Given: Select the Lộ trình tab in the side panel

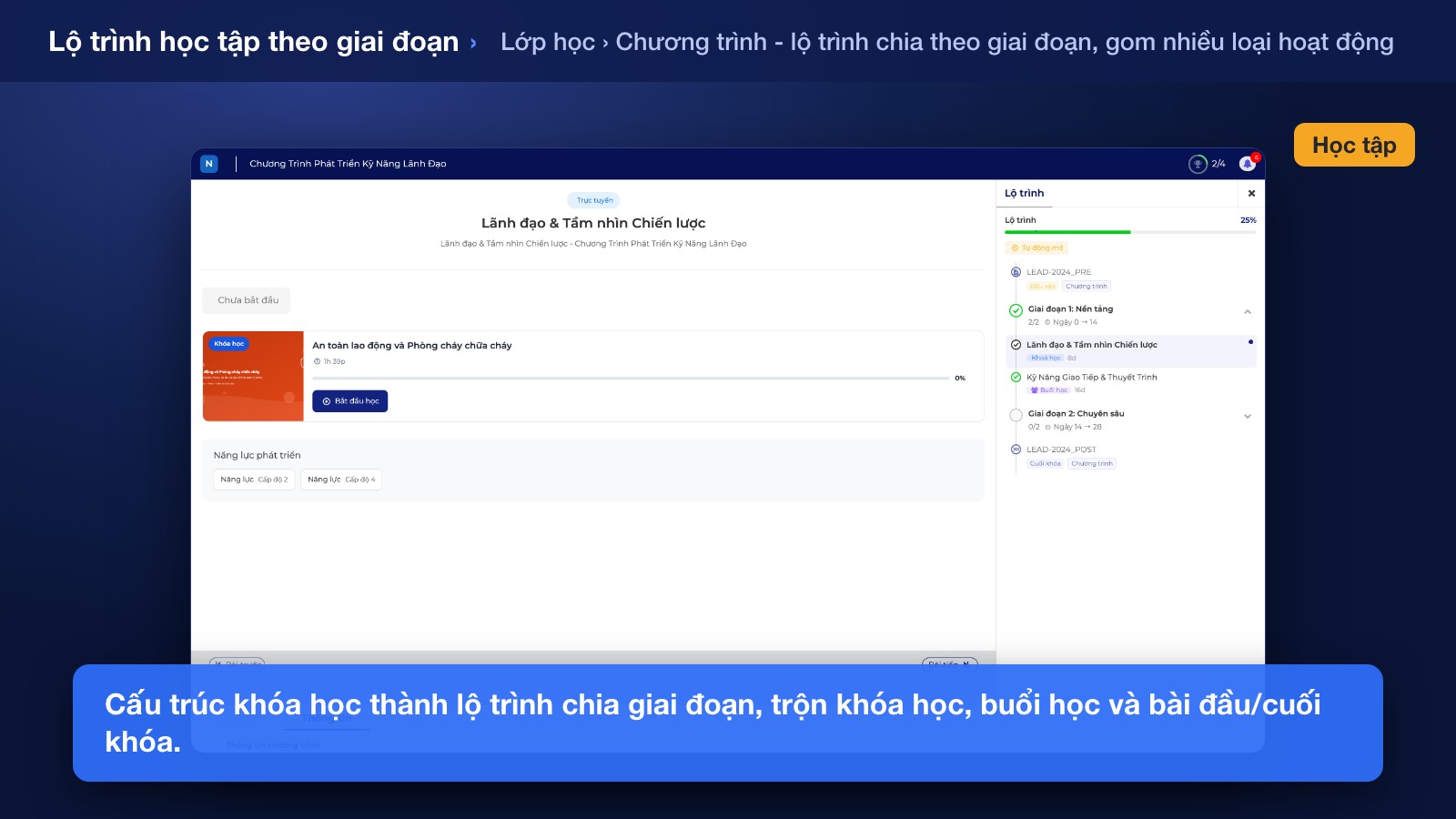Looking at the screenshot, I should click(1024, 193).
